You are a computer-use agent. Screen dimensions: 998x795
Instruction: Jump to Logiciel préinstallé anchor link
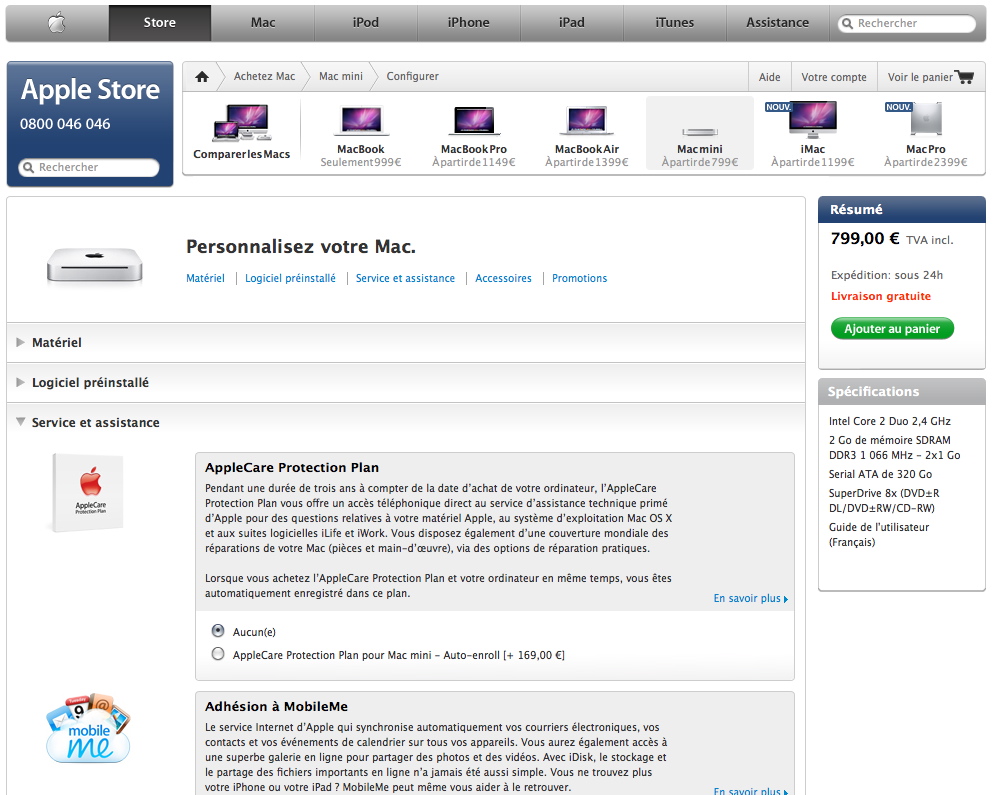[x=290, y=278]
